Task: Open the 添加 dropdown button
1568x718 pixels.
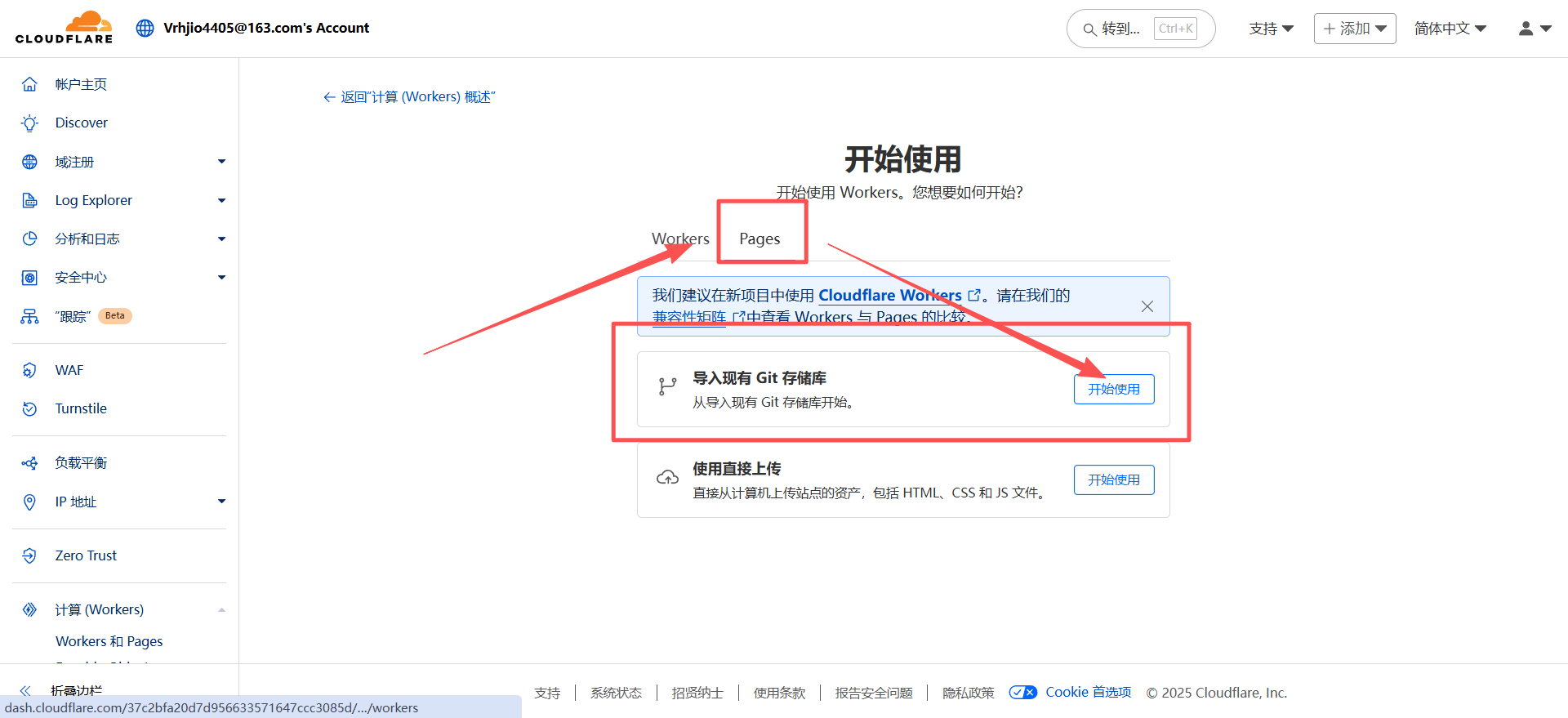Action: 1354,29
